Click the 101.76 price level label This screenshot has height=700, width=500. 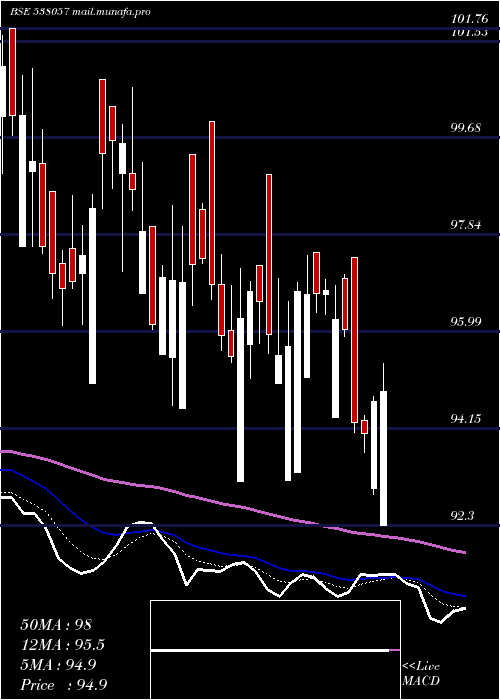click(468, 19)
